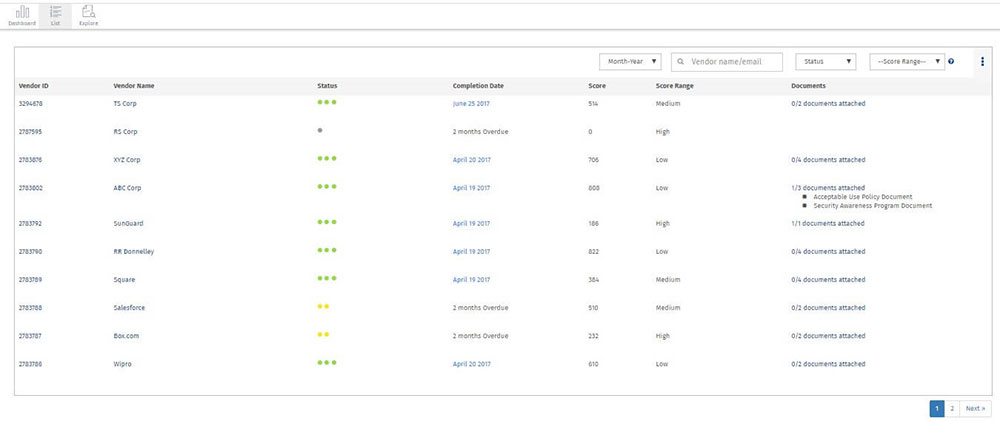Viewport: 1000px width, 421px height.
Task: Click the Score column header
Action: [597, 85]
